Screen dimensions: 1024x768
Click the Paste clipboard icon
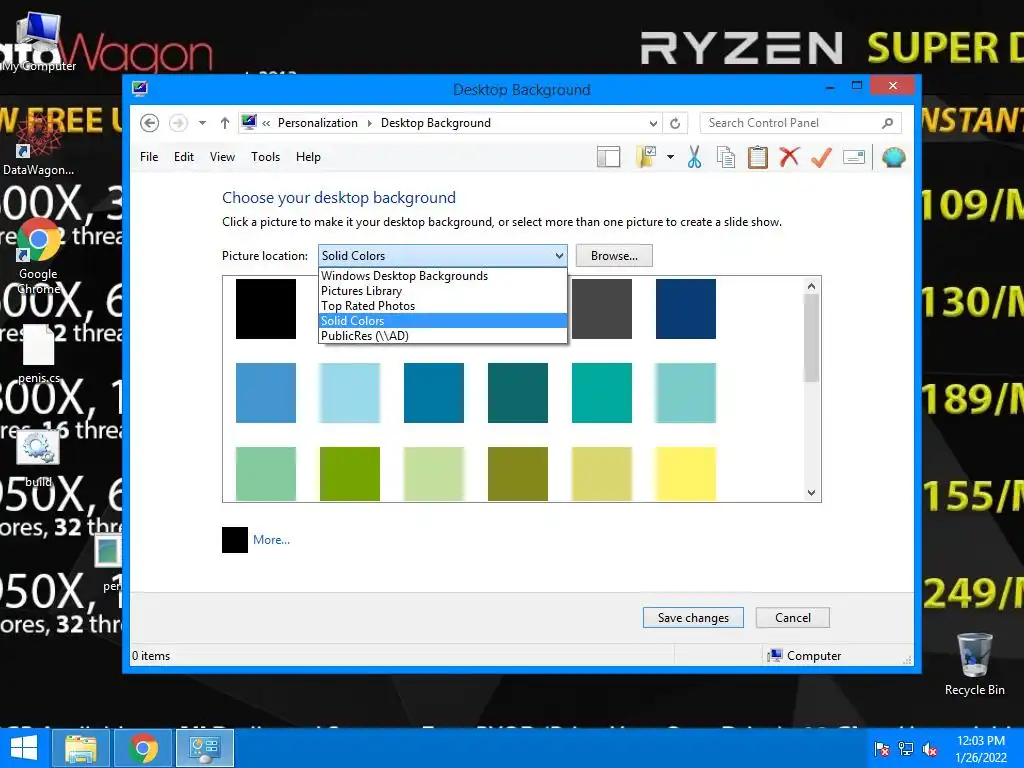pos(758,157)
